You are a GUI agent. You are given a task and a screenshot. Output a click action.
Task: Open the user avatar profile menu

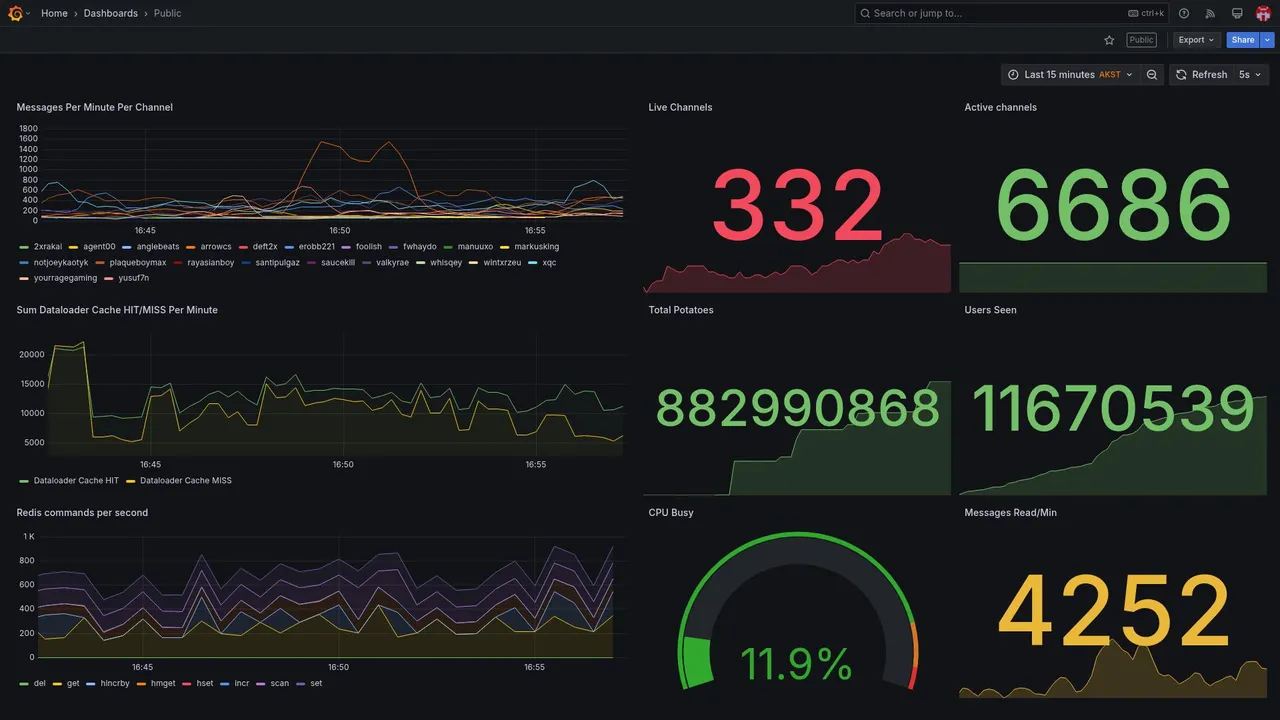(1263, 13)
